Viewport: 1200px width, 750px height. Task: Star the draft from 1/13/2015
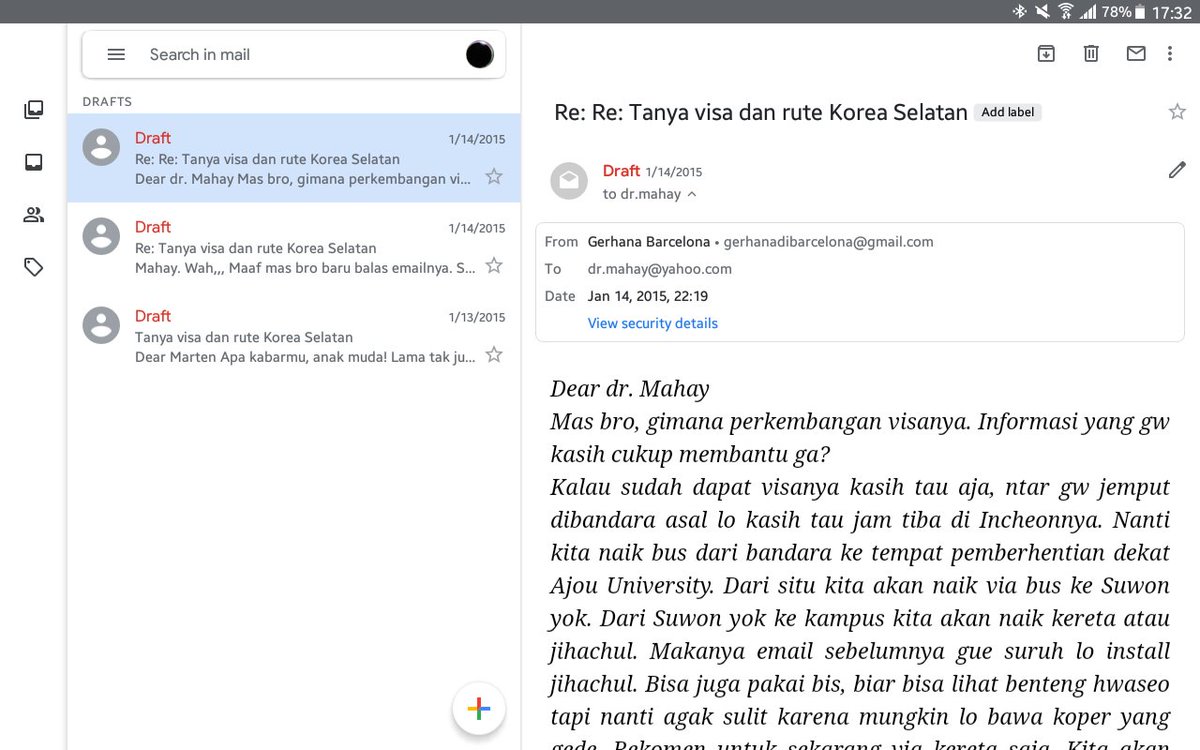coord(493,354)
